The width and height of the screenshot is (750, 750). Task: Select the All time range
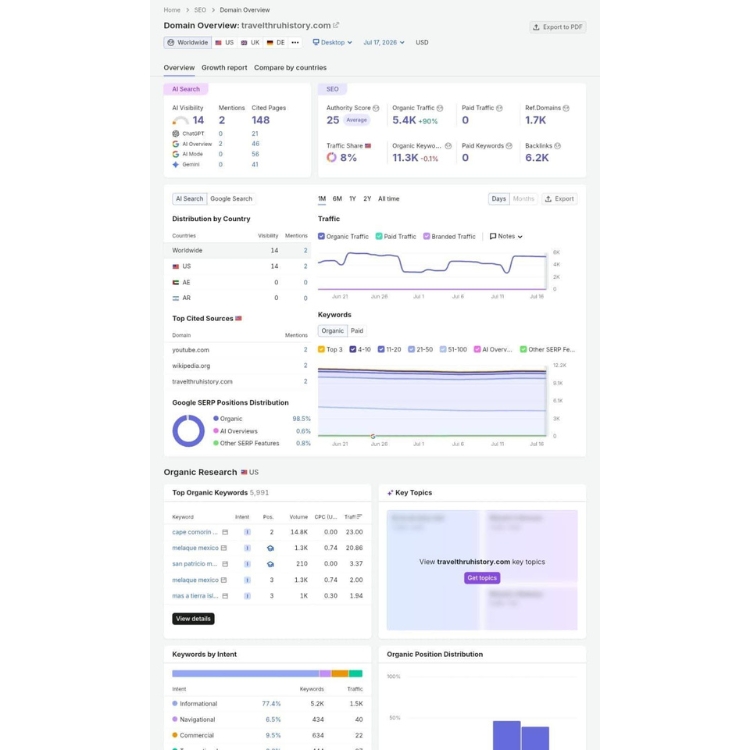click(388, 199)
